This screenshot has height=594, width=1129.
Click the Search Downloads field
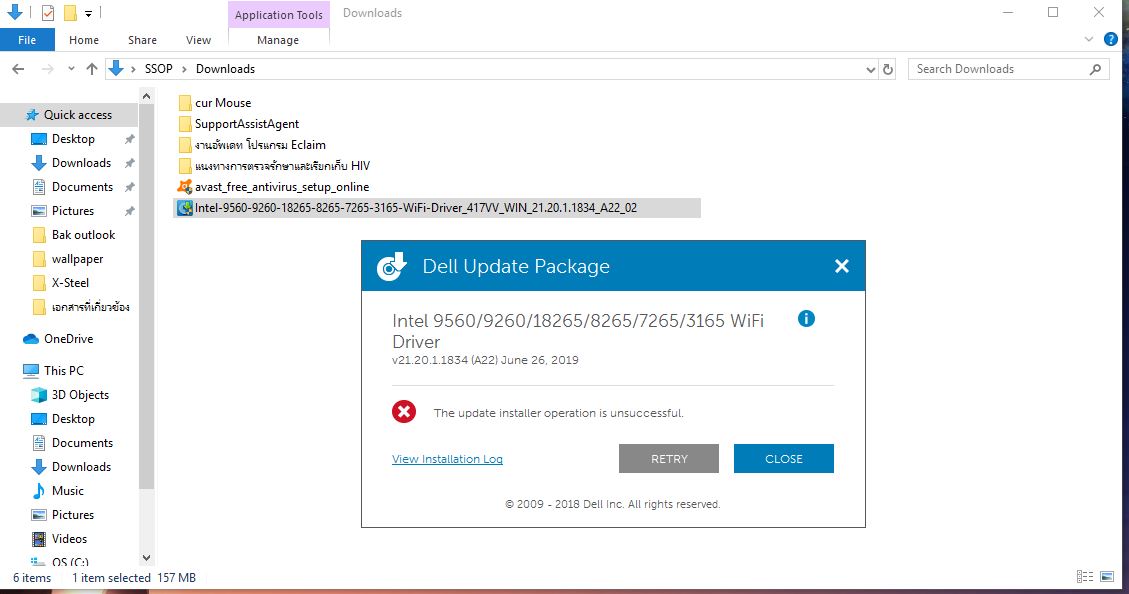pos(1008,69)
